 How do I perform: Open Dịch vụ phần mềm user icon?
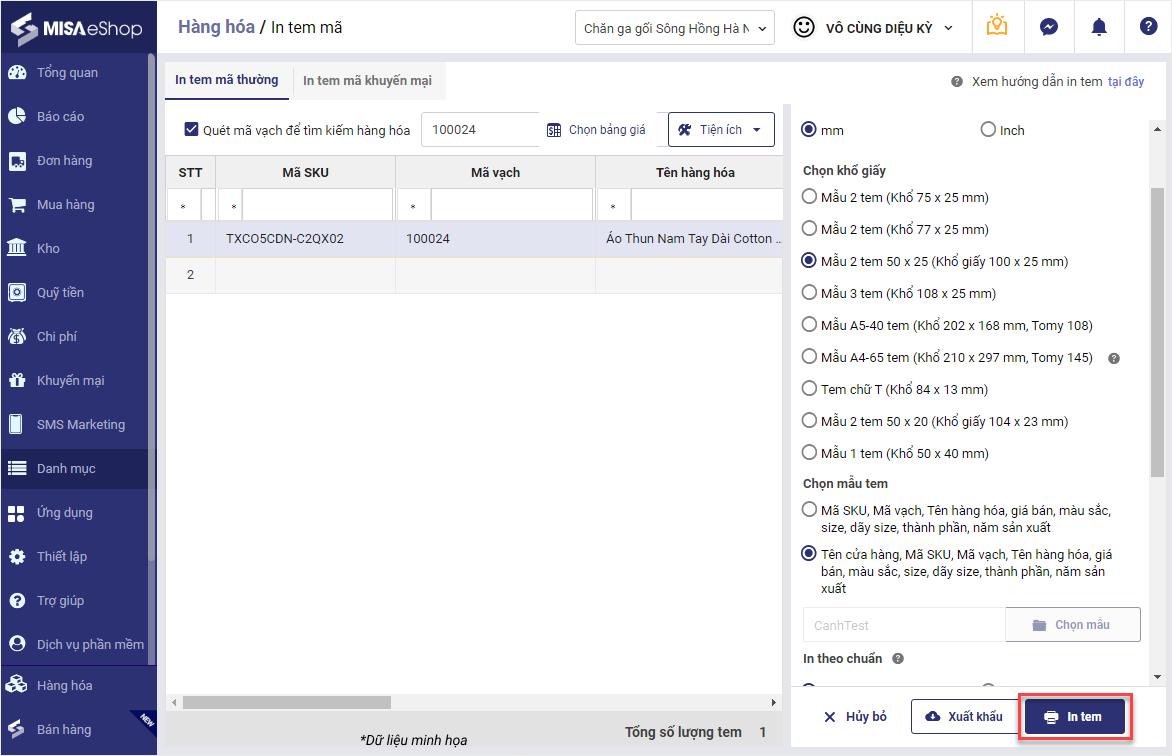coord(16,644)
